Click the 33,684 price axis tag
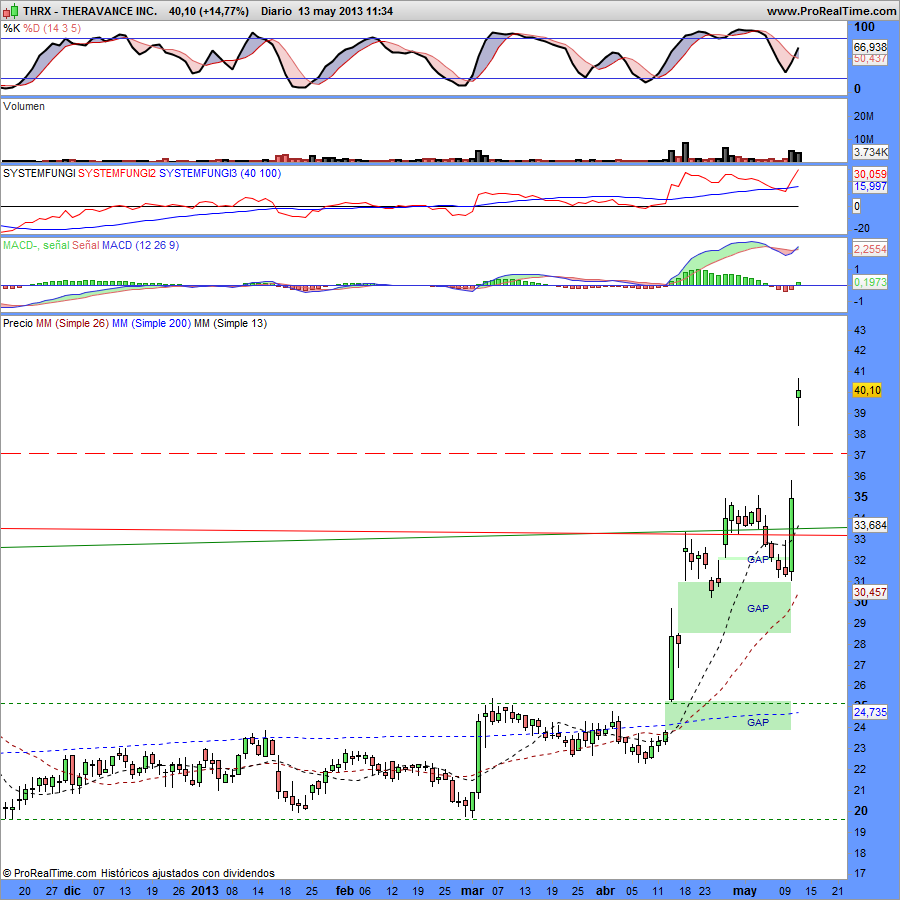 point(870,525)
